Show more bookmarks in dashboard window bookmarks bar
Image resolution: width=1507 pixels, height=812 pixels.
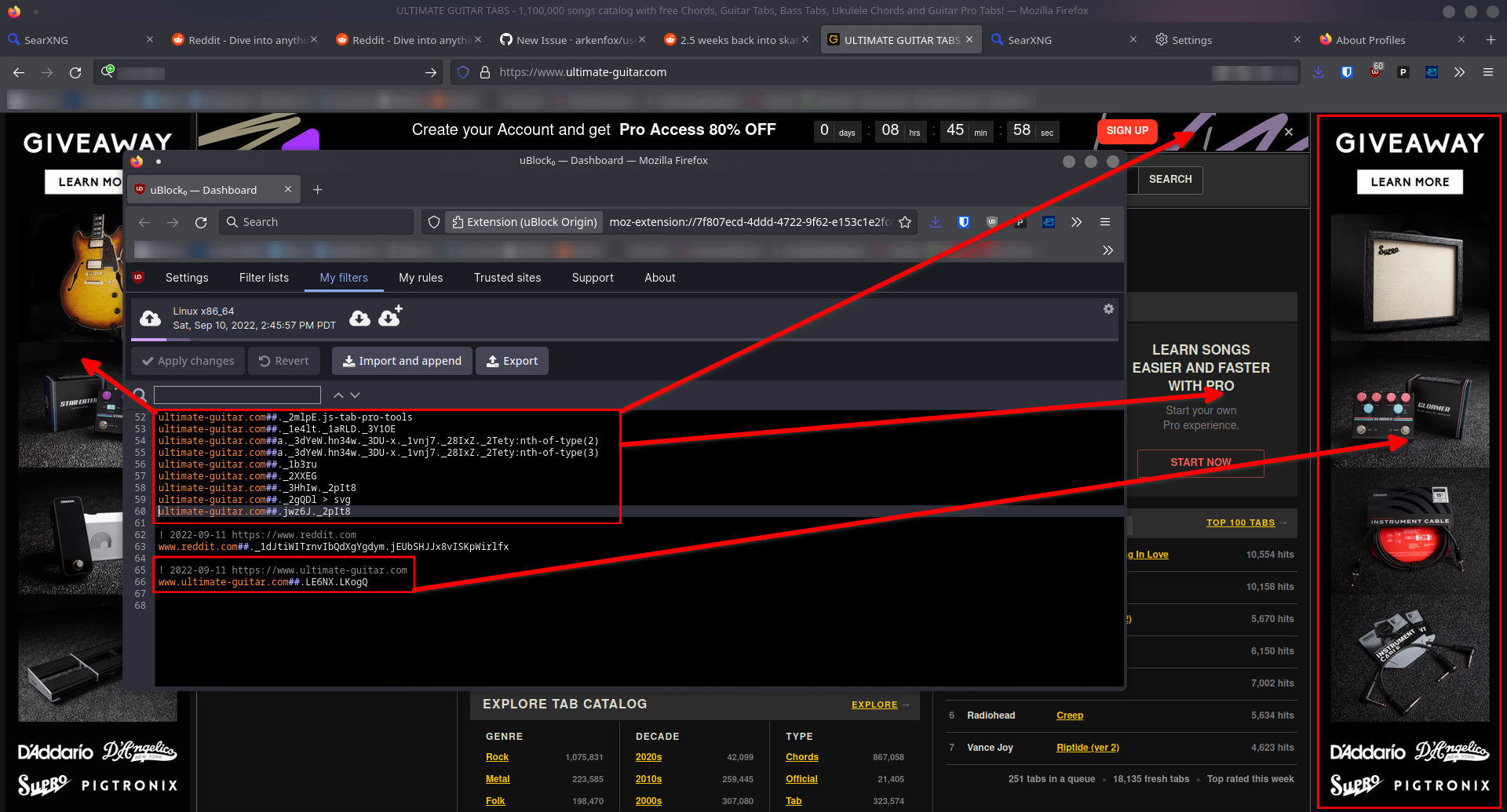pos(1107,250)
